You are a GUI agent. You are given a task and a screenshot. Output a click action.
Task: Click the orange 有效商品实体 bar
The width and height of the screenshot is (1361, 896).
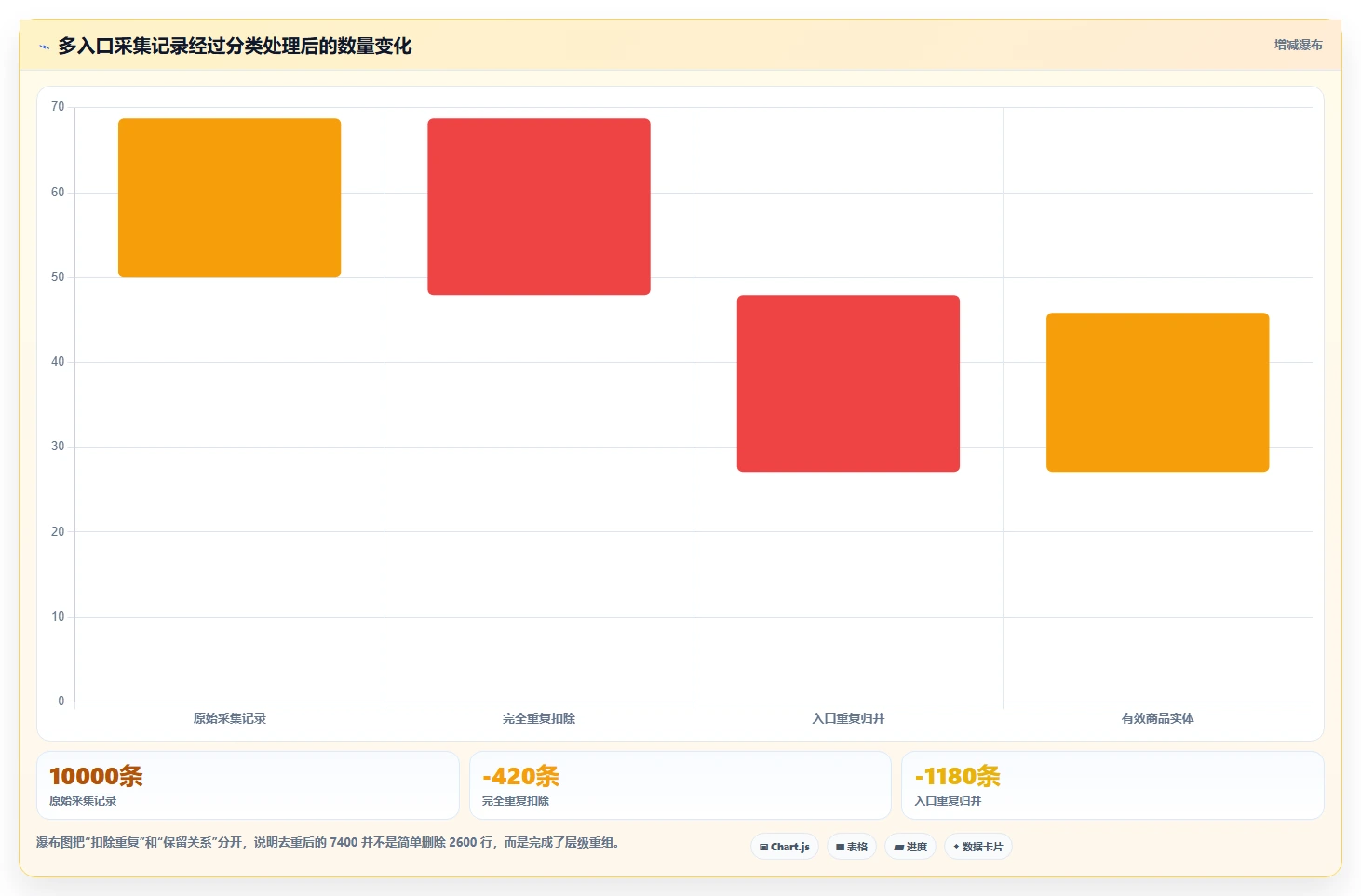(1157, 392)
